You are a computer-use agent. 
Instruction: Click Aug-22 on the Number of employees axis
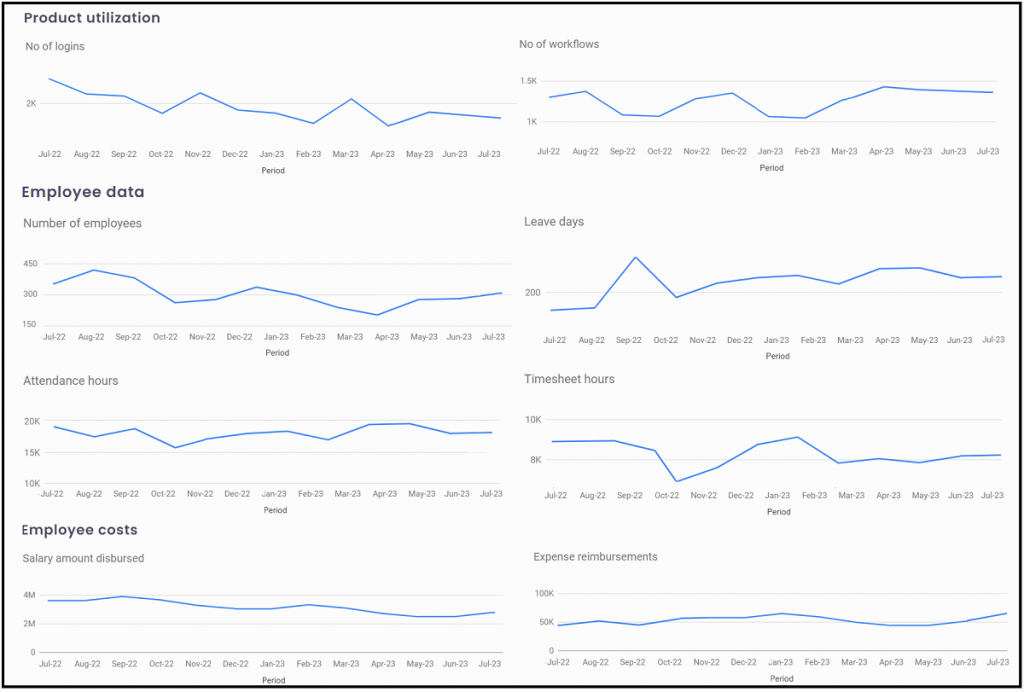click(x=91, y=338)
